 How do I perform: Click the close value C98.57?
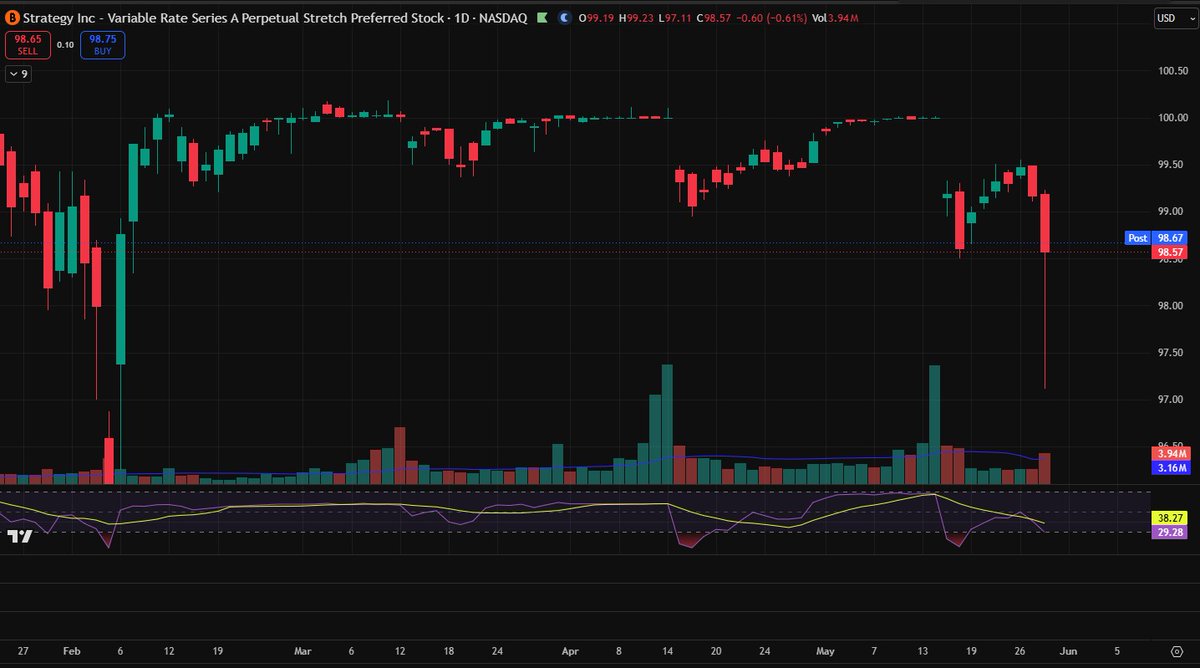(x=714, y=18)
